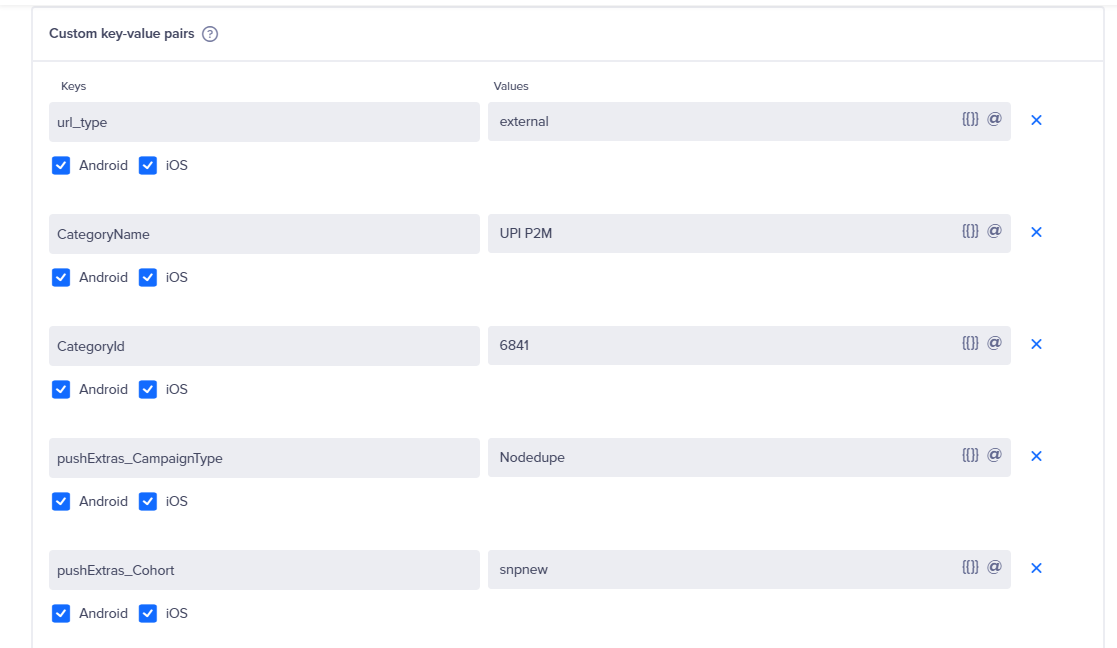
Task: Delete the CategoryName row with X icon
Action: coord(1036,232)
